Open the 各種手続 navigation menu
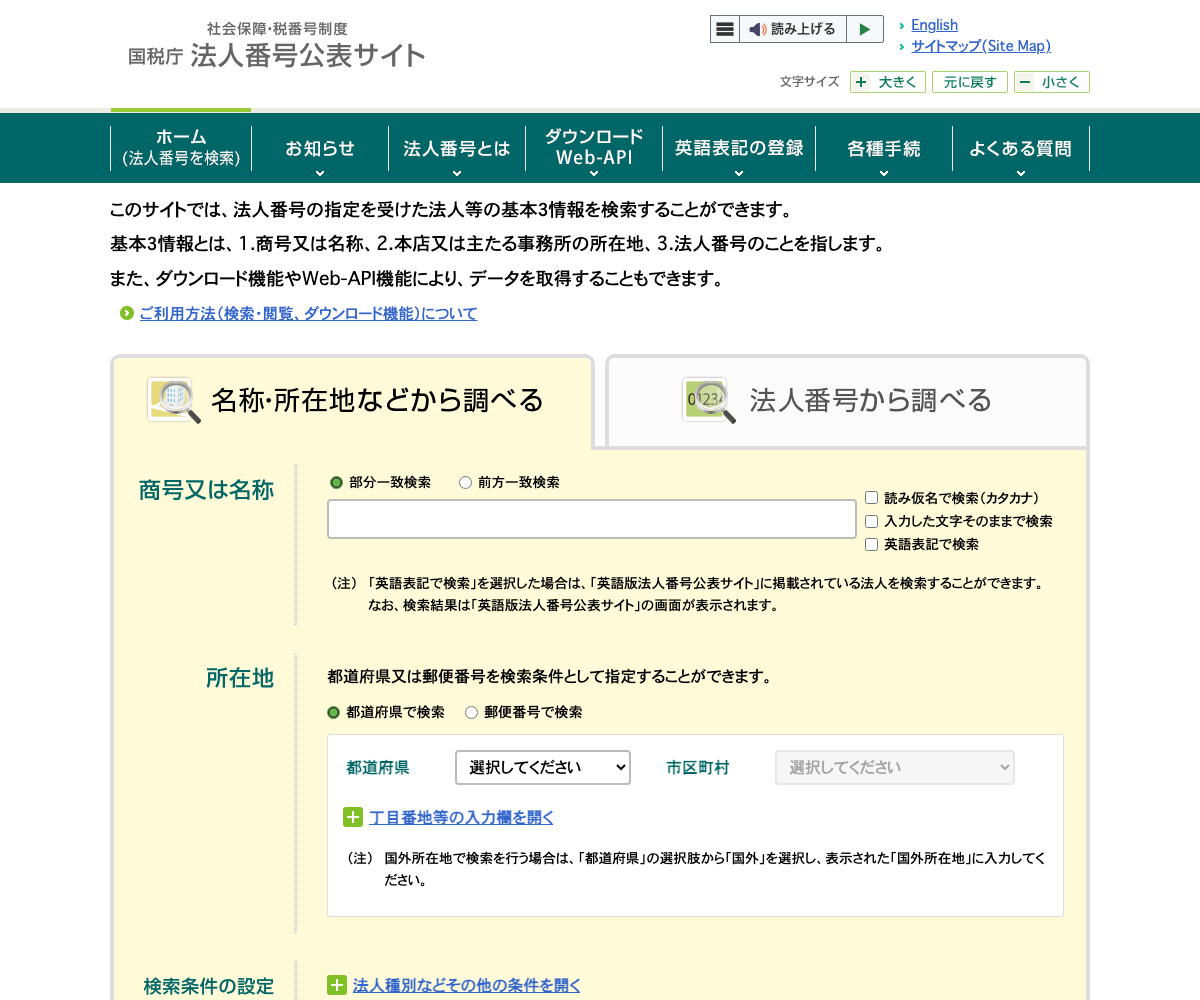Image resolution: width=1200 pixels, height=1000 pixels. point(884,148)
